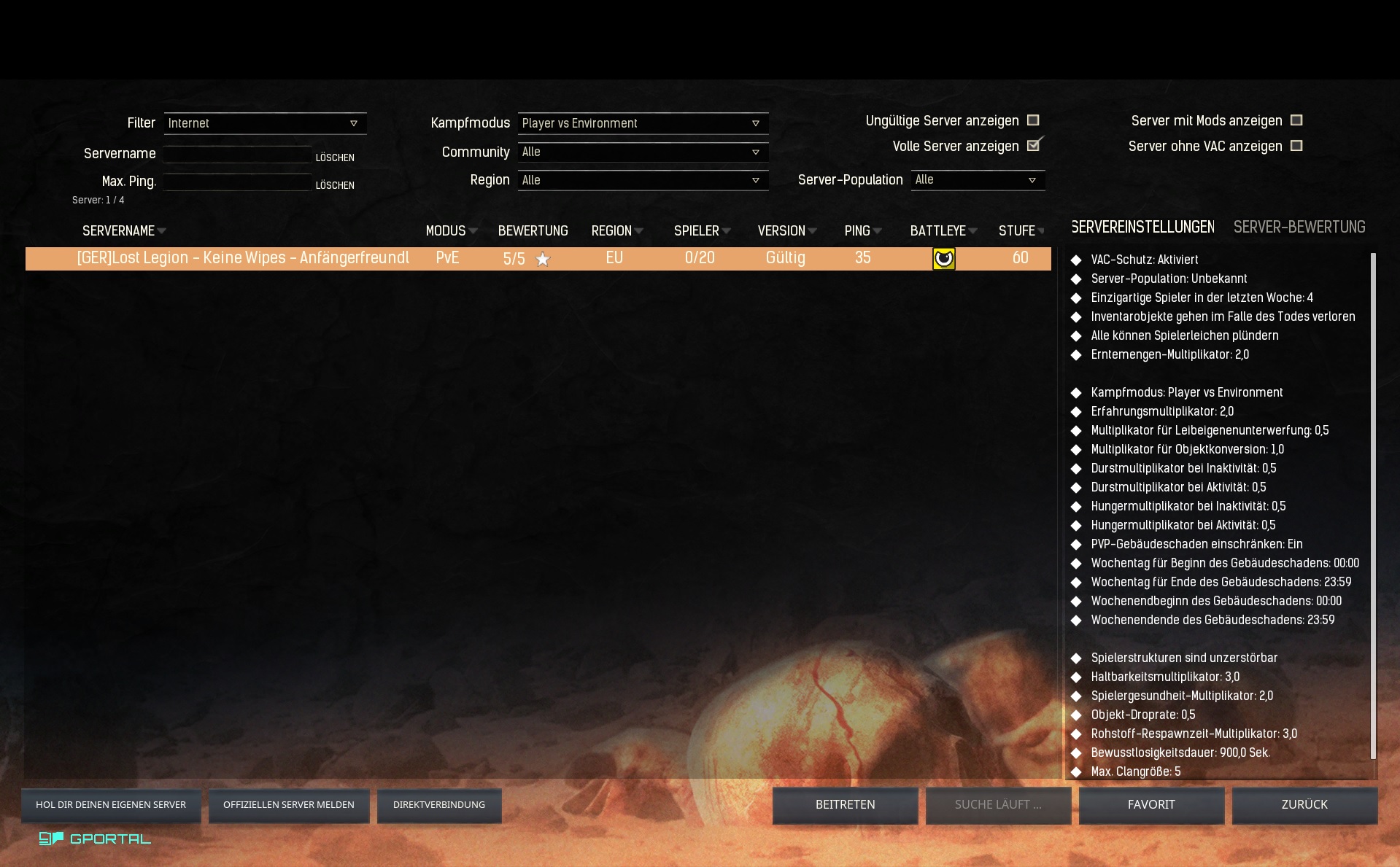Click the Servername input field
Screen dimensions: 1400x867
click(238, 154)
